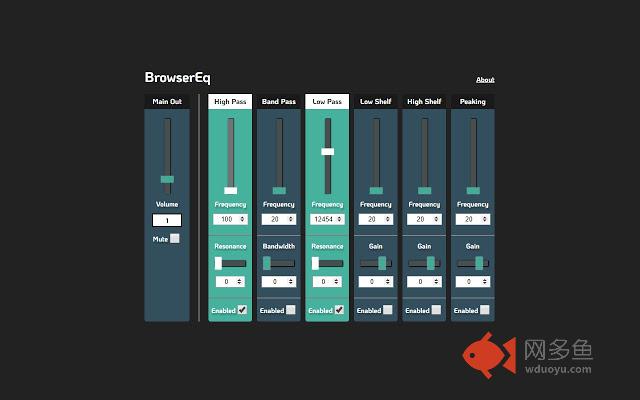Image resolution: width=640 pixels, height=400 pixels.
Task: Select the Low Shelf header
Action: tap(376, 102)
